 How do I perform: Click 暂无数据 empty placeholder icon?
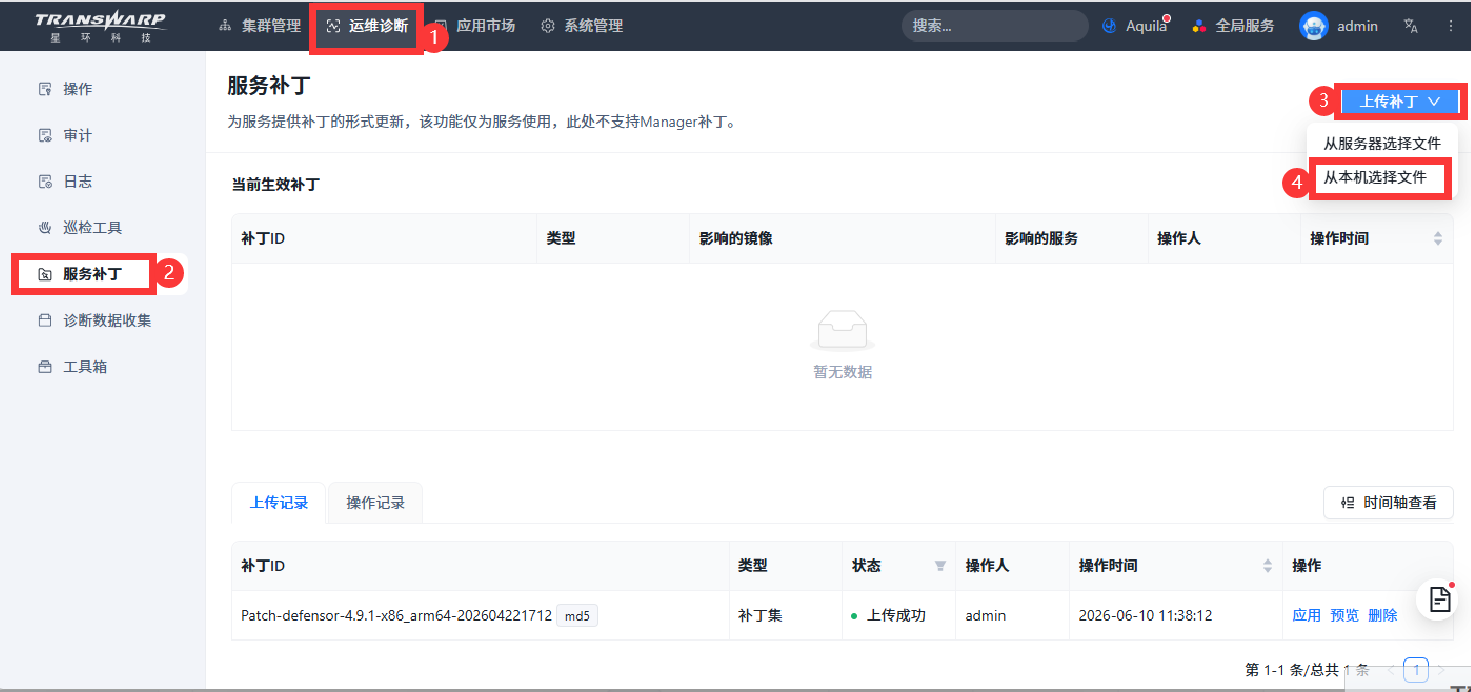click(842, 330)
